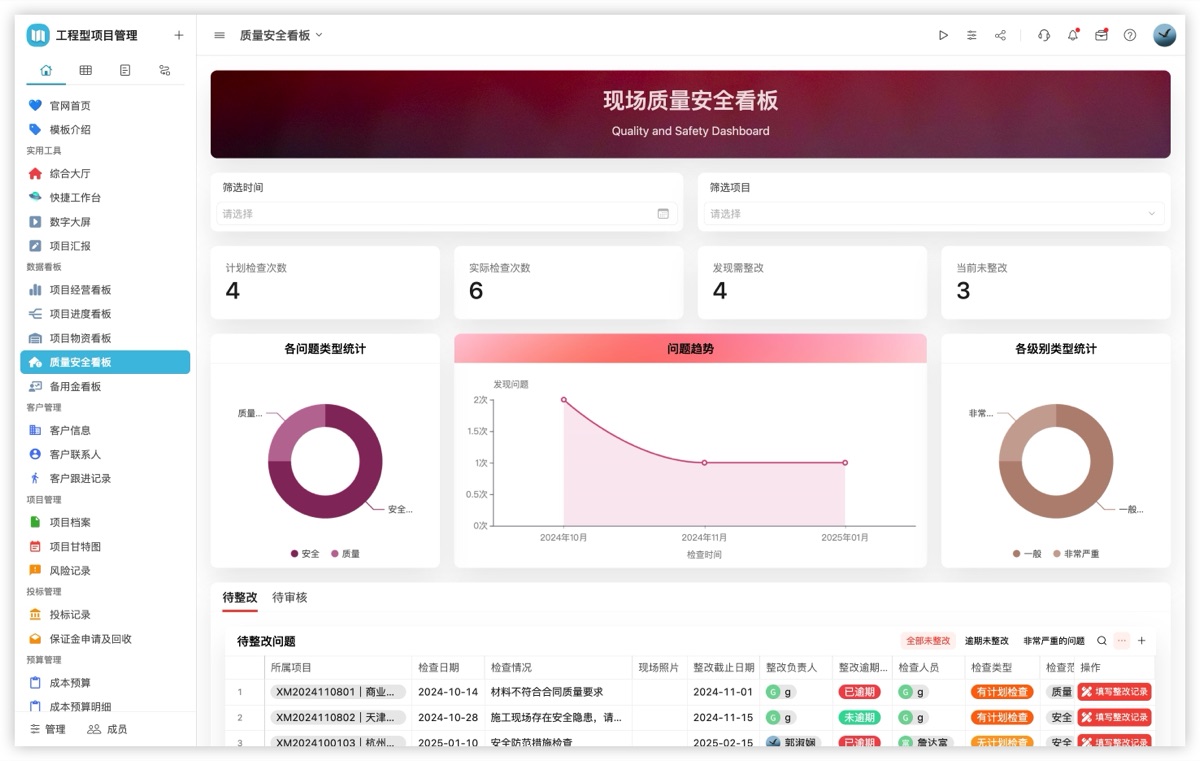Select the table view tab icon in sidebar

86,70
